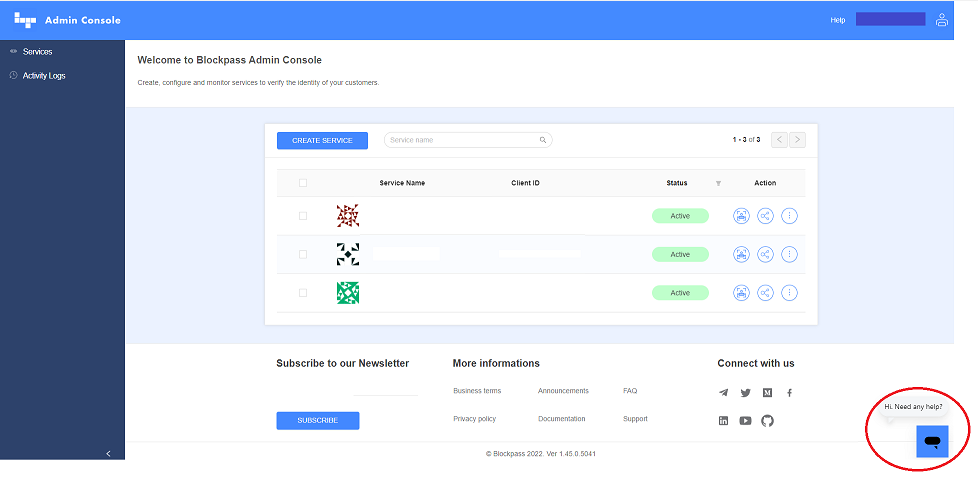Screen dimensions: 978x487
Task: Open KYC dashboard icon for second service
Action: [741, 254]
